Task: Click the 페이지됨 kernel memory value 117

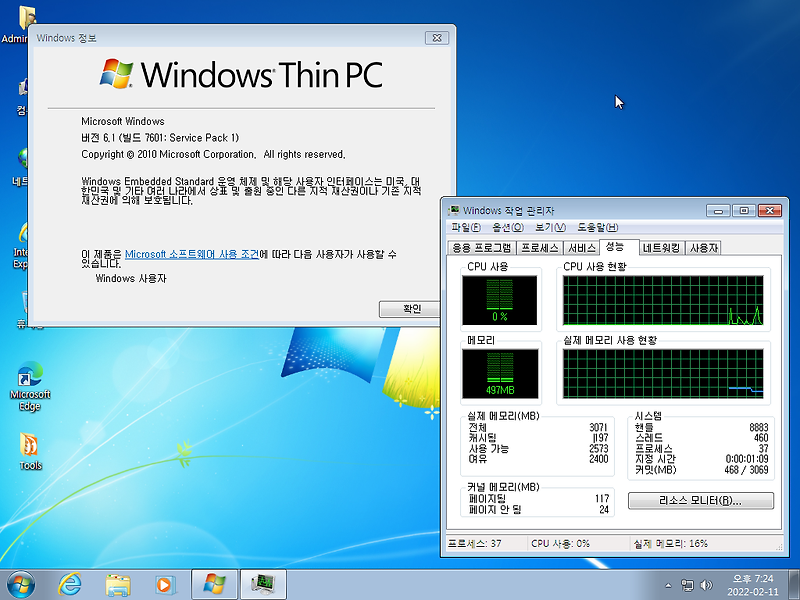Action: pyautogui.click(x=602, y=498)
